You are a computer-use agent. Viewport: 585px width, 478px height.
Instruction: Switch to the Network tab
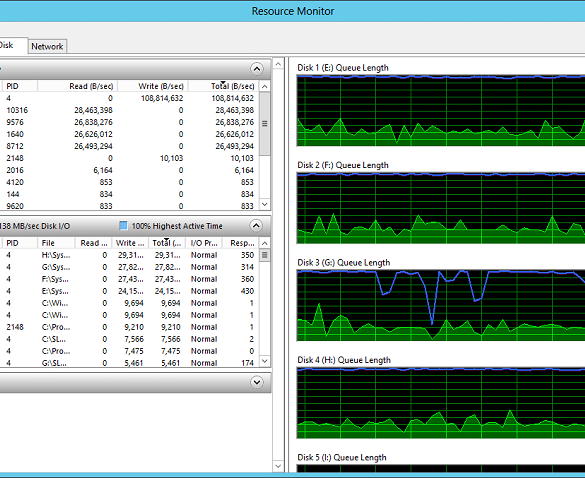pyautogui.click(x=47, y=46)
